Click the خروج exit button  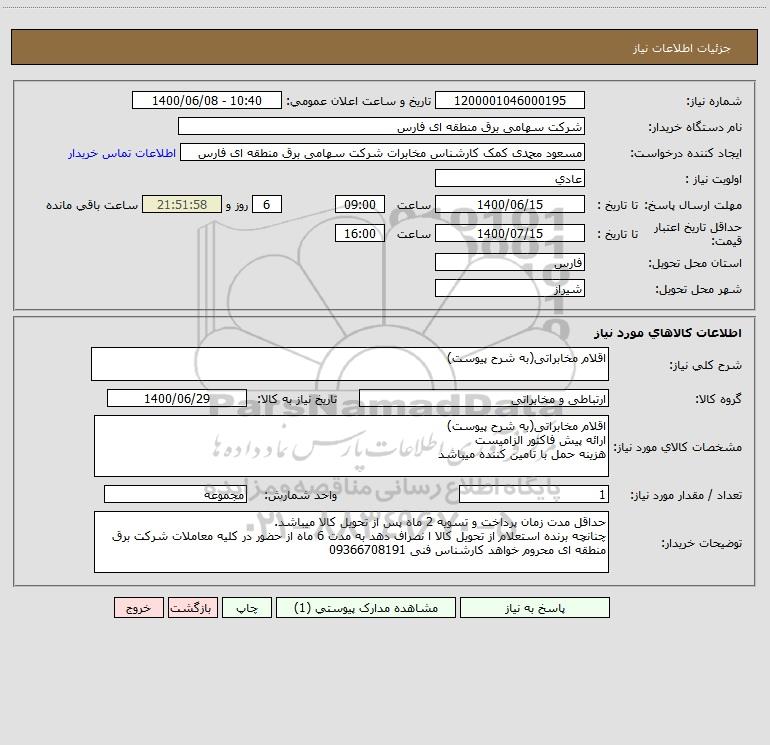138,607
